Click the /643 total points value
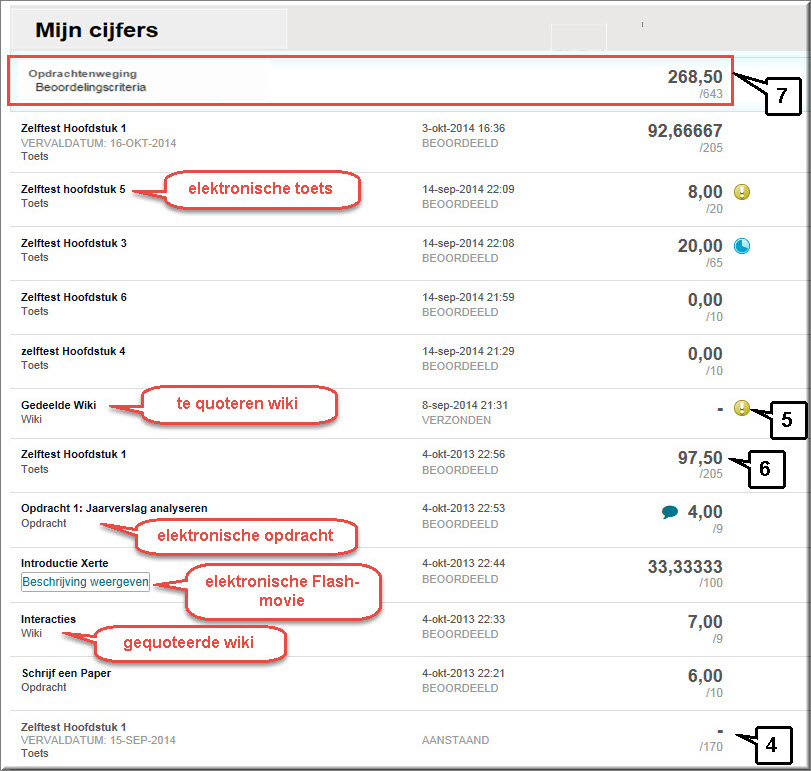Screen dimensions: 811x771 pyautogui.click(x=711, y=94)
